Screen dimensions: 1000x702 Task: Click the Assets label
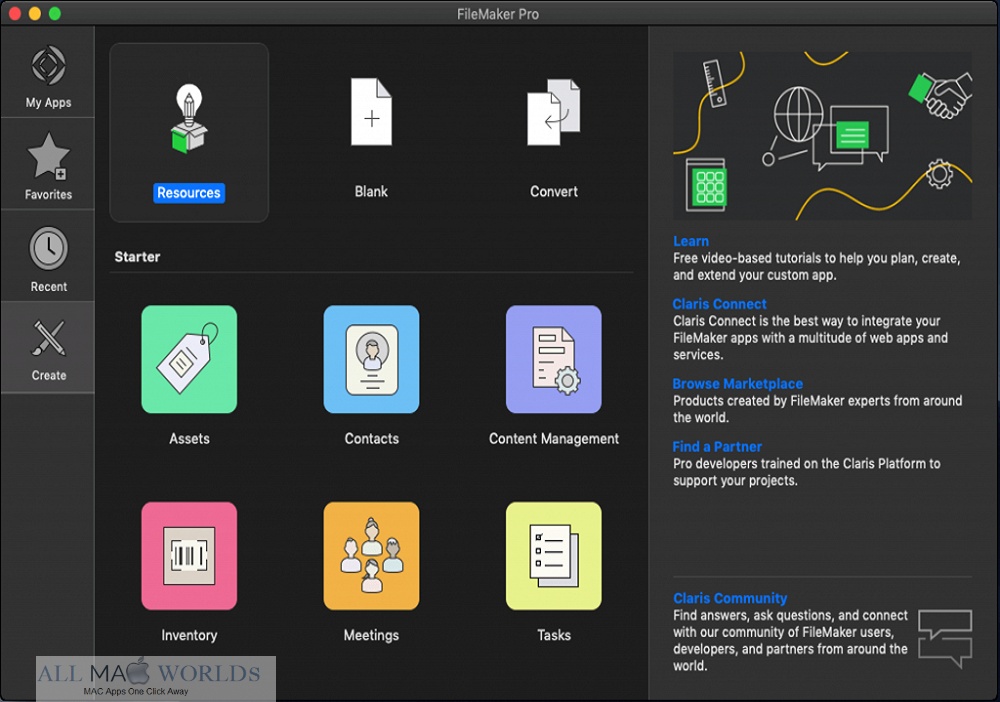tap(189, 439)
